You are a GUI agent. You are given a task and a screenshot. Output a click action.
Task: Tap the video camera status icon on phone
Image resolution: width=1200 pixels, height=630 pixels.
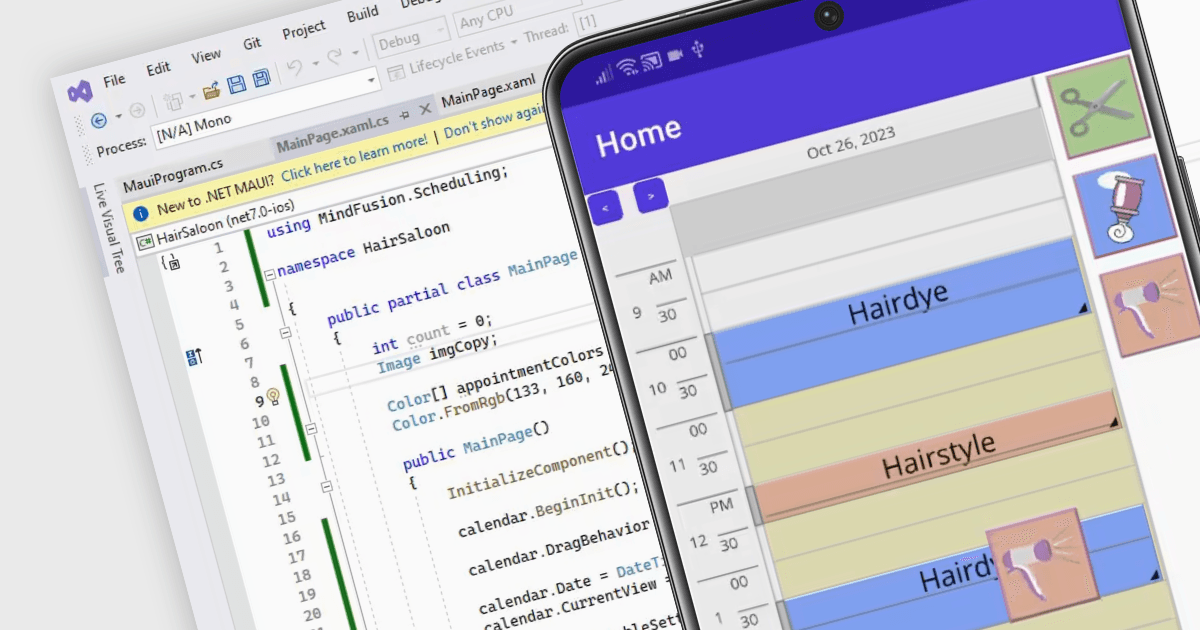tap(675, 55)
